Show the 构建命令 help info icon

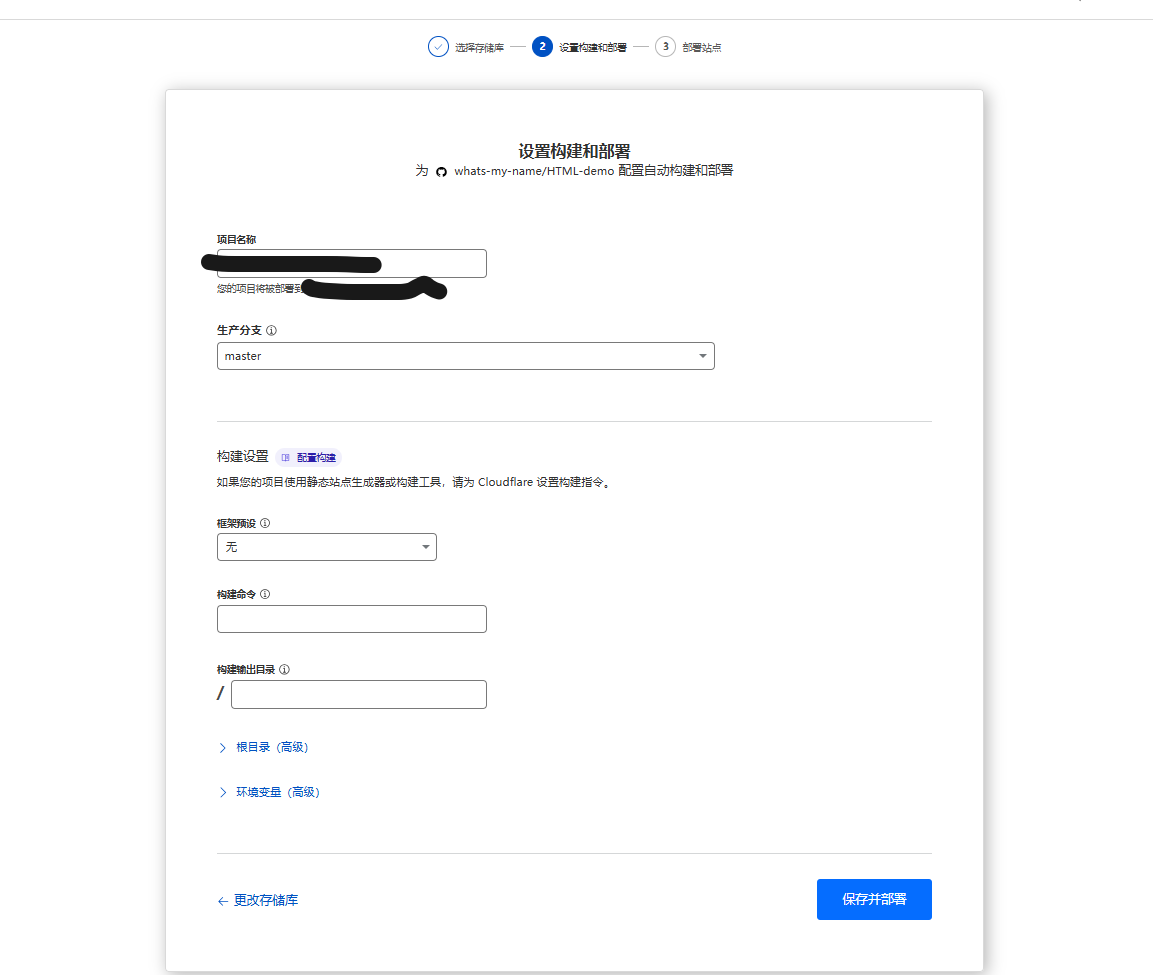tap(265, 594)
